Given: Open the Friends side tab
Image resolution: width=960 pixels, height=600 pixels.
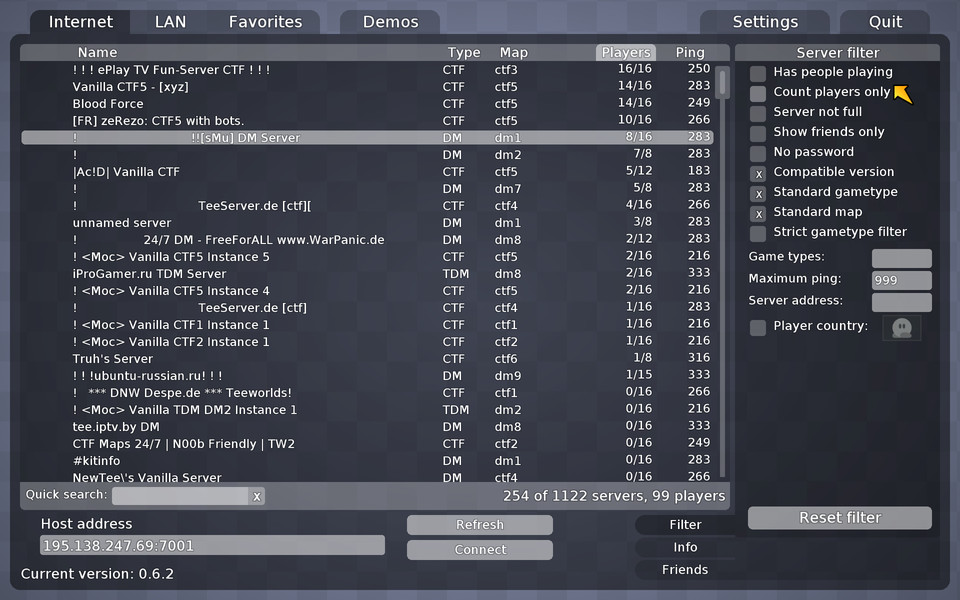Looking at the screenshot, I should coord(685,570).
